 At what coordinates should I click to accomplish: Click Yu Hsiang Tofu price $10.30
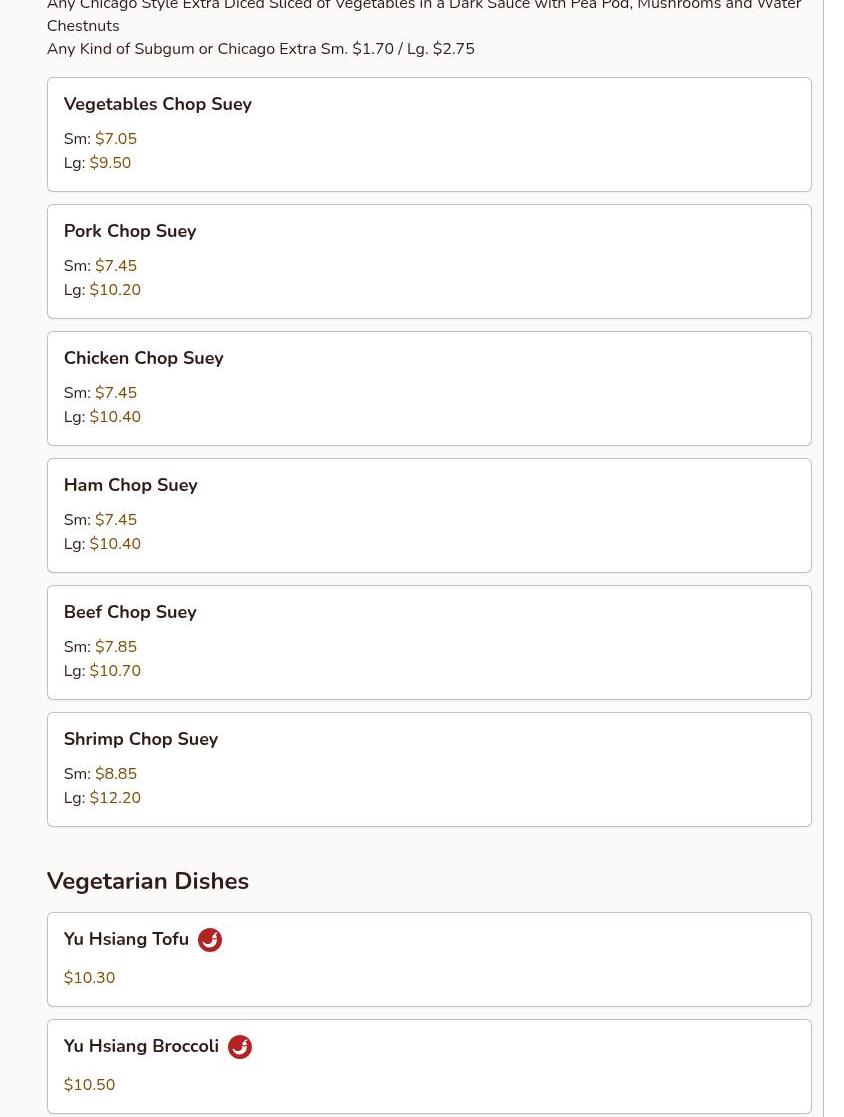[90, 977]
